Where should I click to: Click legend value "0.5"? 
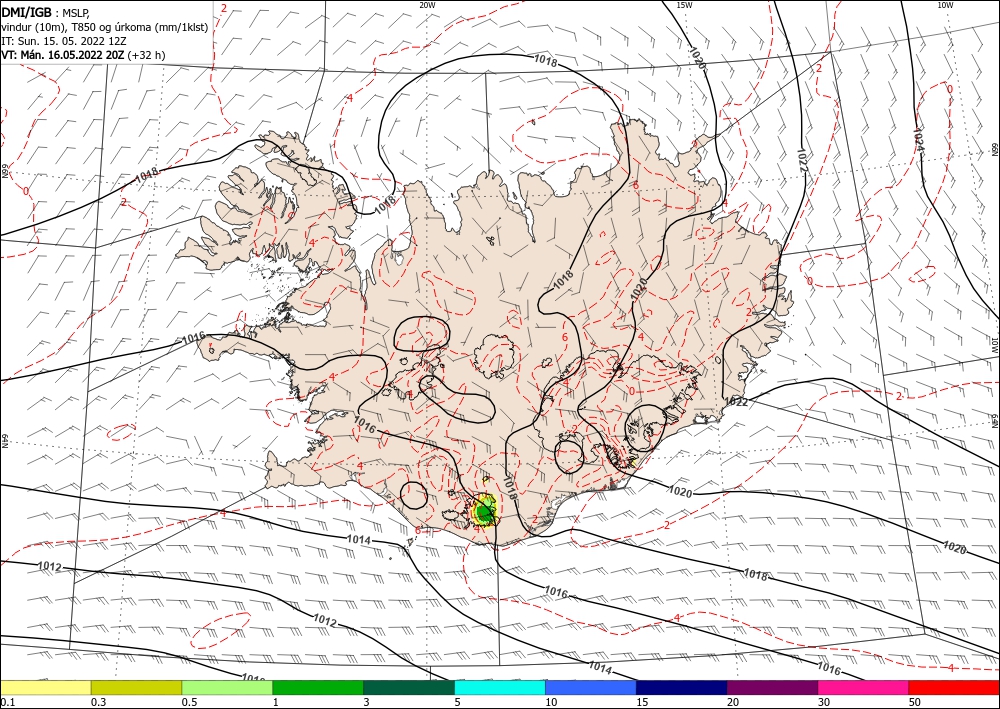(189, 702)
